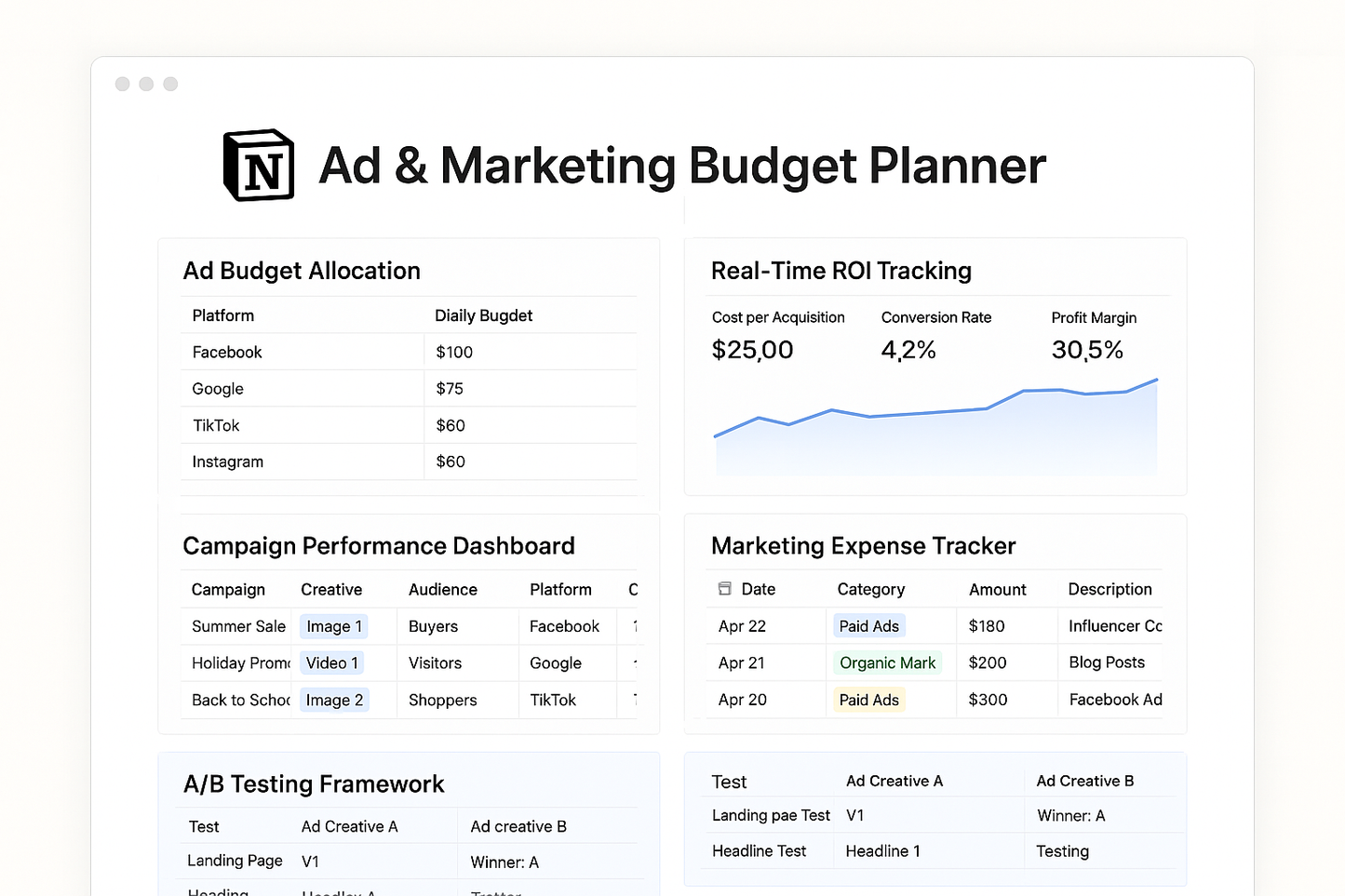The image size is (1345, 896).
Task: Click the '$100' Facebook daily budget cell
Action: pyautogui.click(x=453, y=352)
